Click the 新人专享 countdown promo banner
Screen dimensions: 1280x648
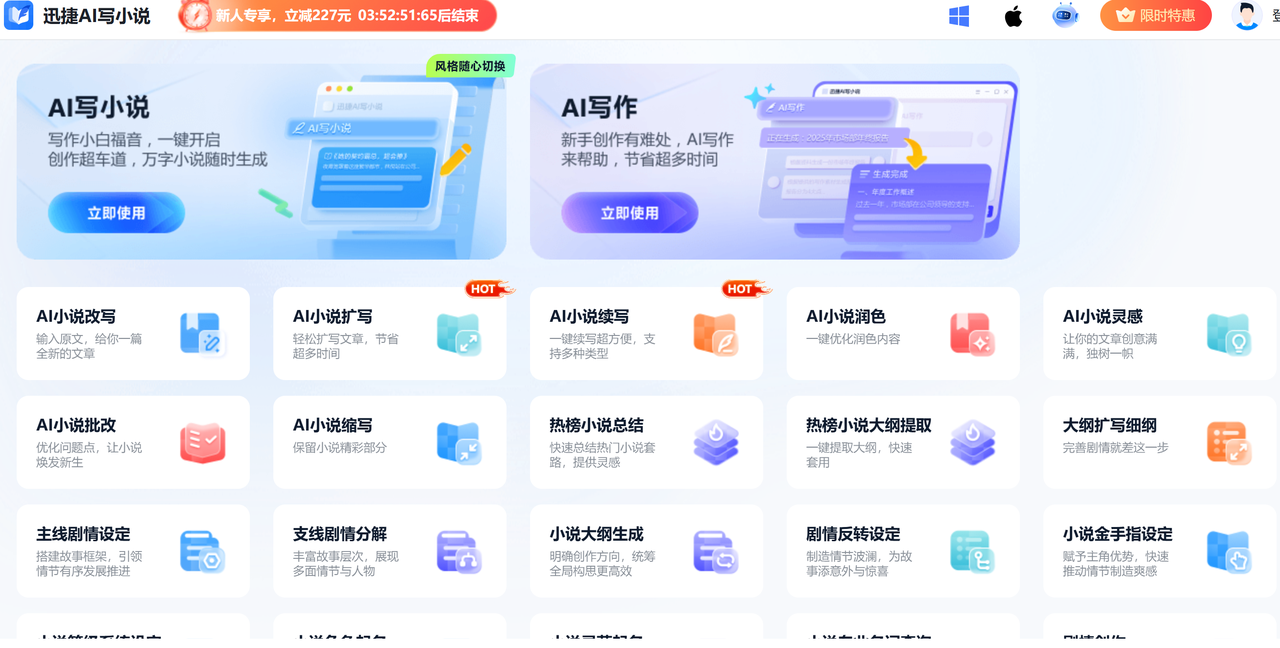pos(338,15)
